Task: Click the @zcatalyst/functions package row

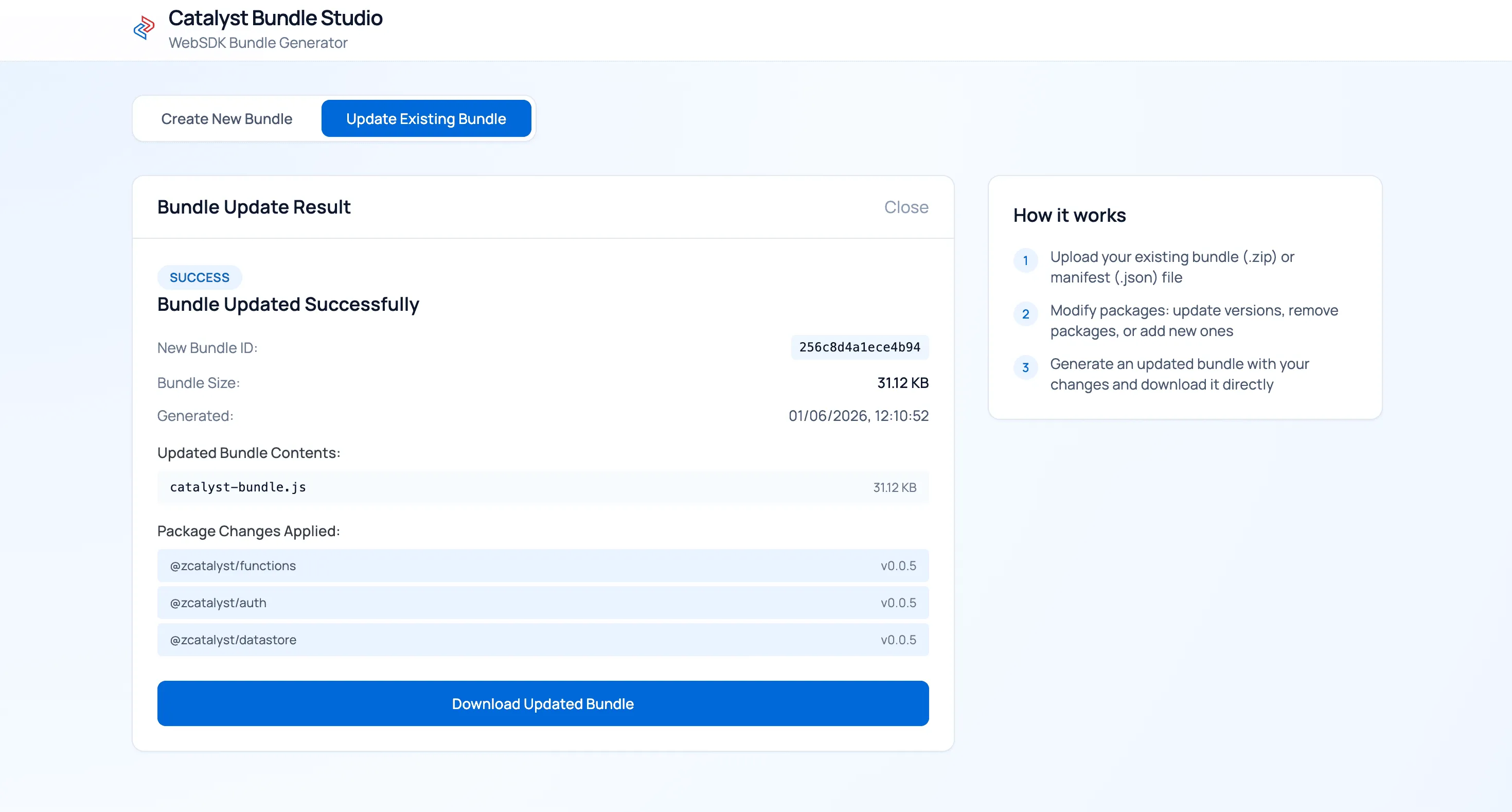Action: [543, 566]
